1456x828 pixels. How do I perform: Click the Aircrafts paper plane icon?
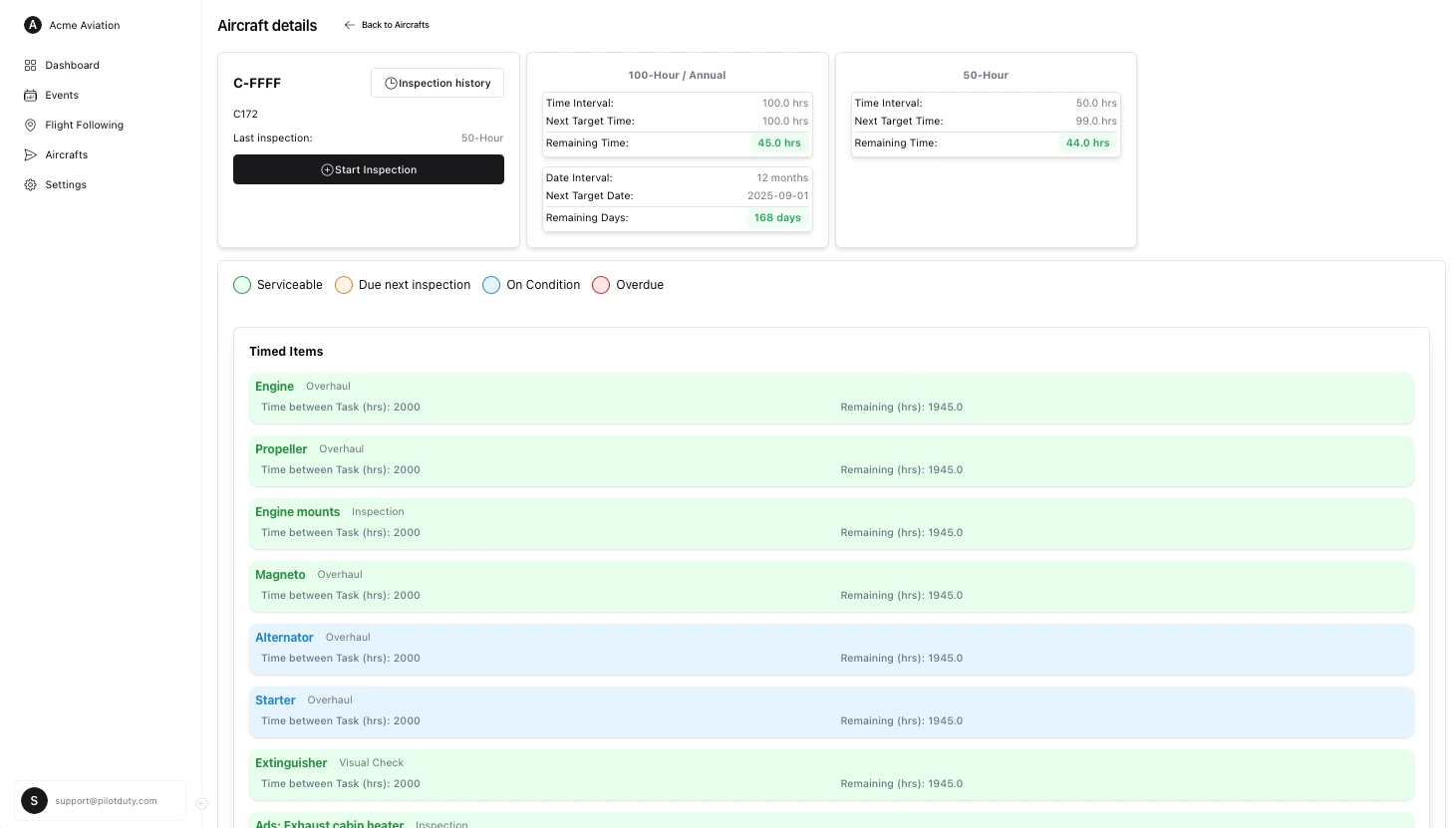[x=30, y=154]
